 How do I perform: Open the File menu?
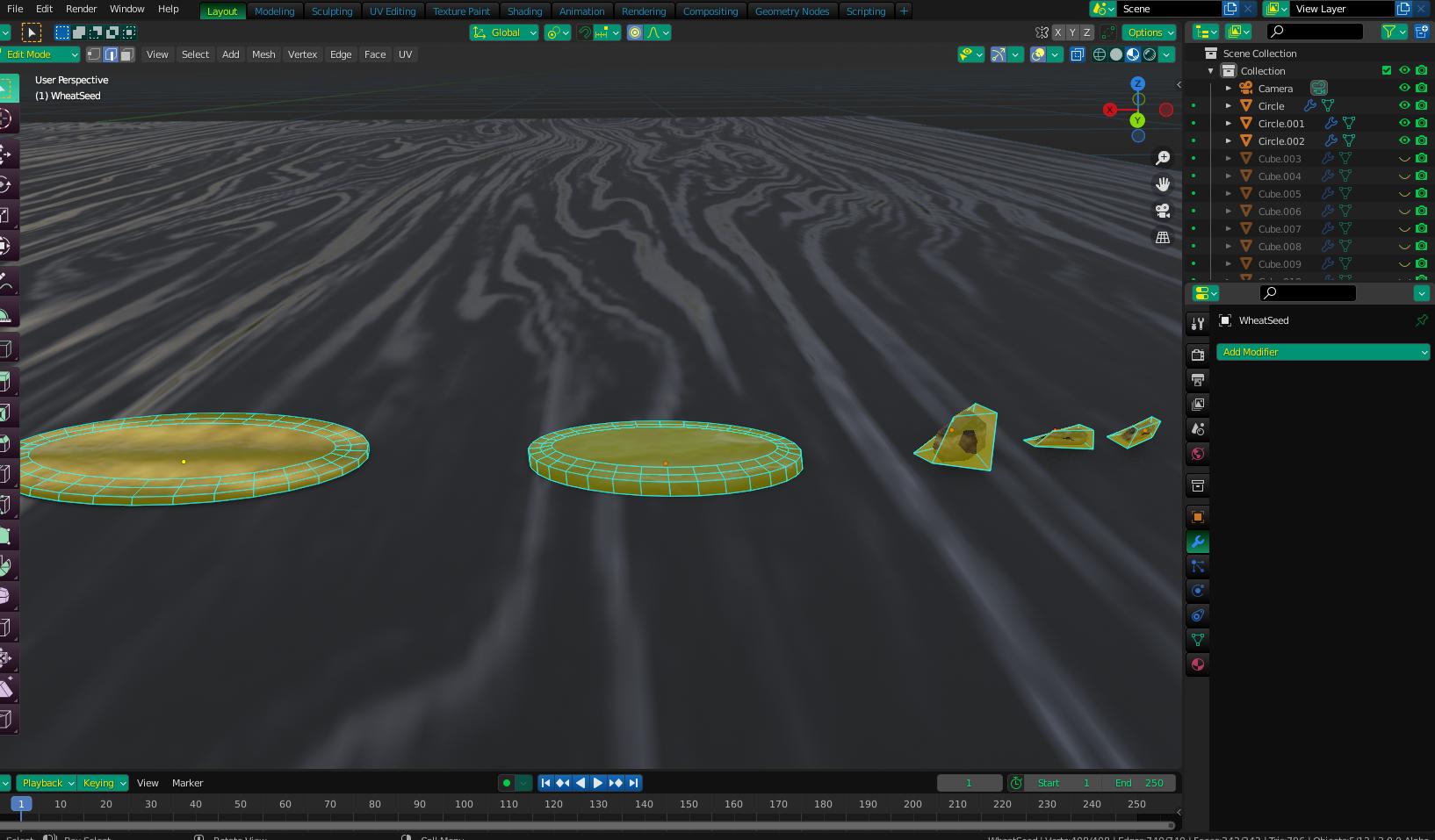point(15,9)
